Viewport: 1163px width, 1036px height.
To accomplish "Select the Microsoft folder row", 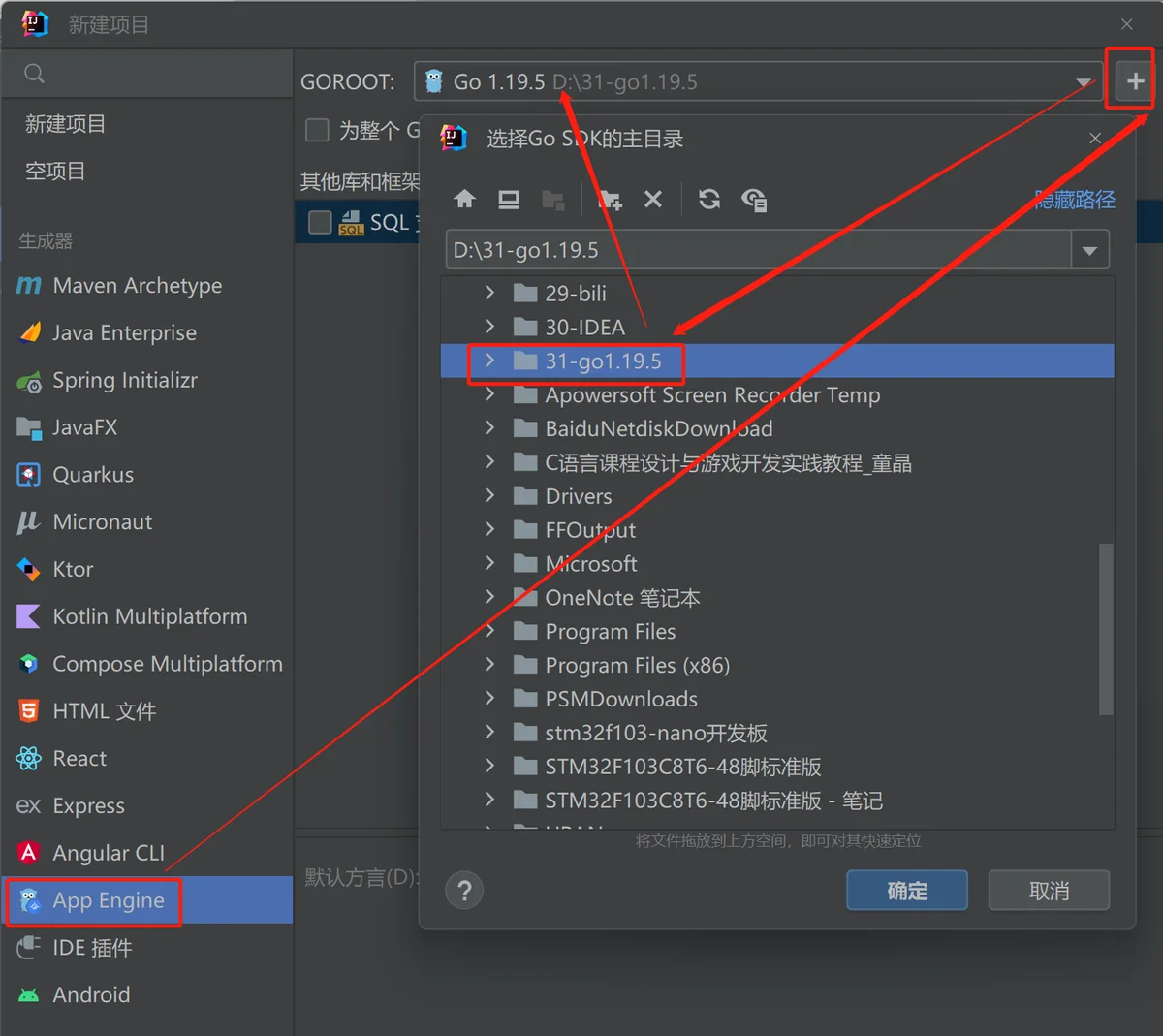I will point(777,563).
